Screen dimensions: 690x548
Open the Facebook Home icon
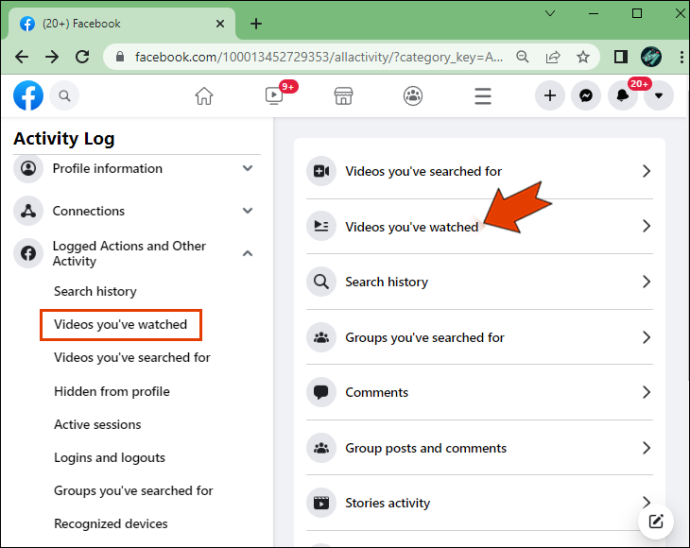[x=204, y=96]
